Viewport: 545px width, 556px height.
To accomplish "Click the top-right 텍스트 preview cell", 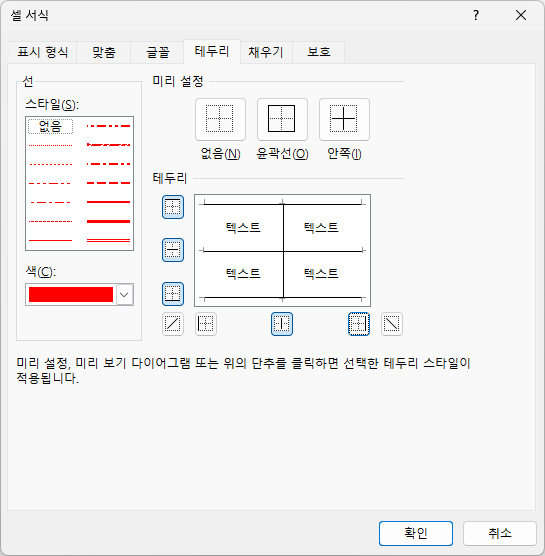I will [x=321, y=227].
